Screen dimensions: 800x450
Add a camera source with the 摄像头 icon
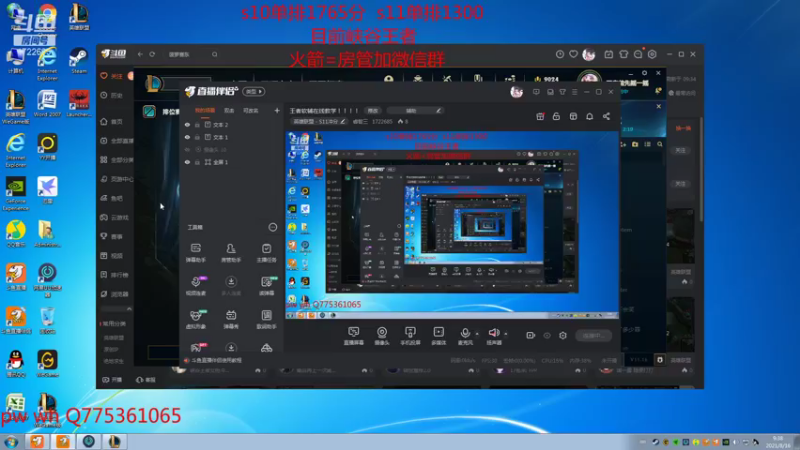pyautogui.click(x=382, y=336)
